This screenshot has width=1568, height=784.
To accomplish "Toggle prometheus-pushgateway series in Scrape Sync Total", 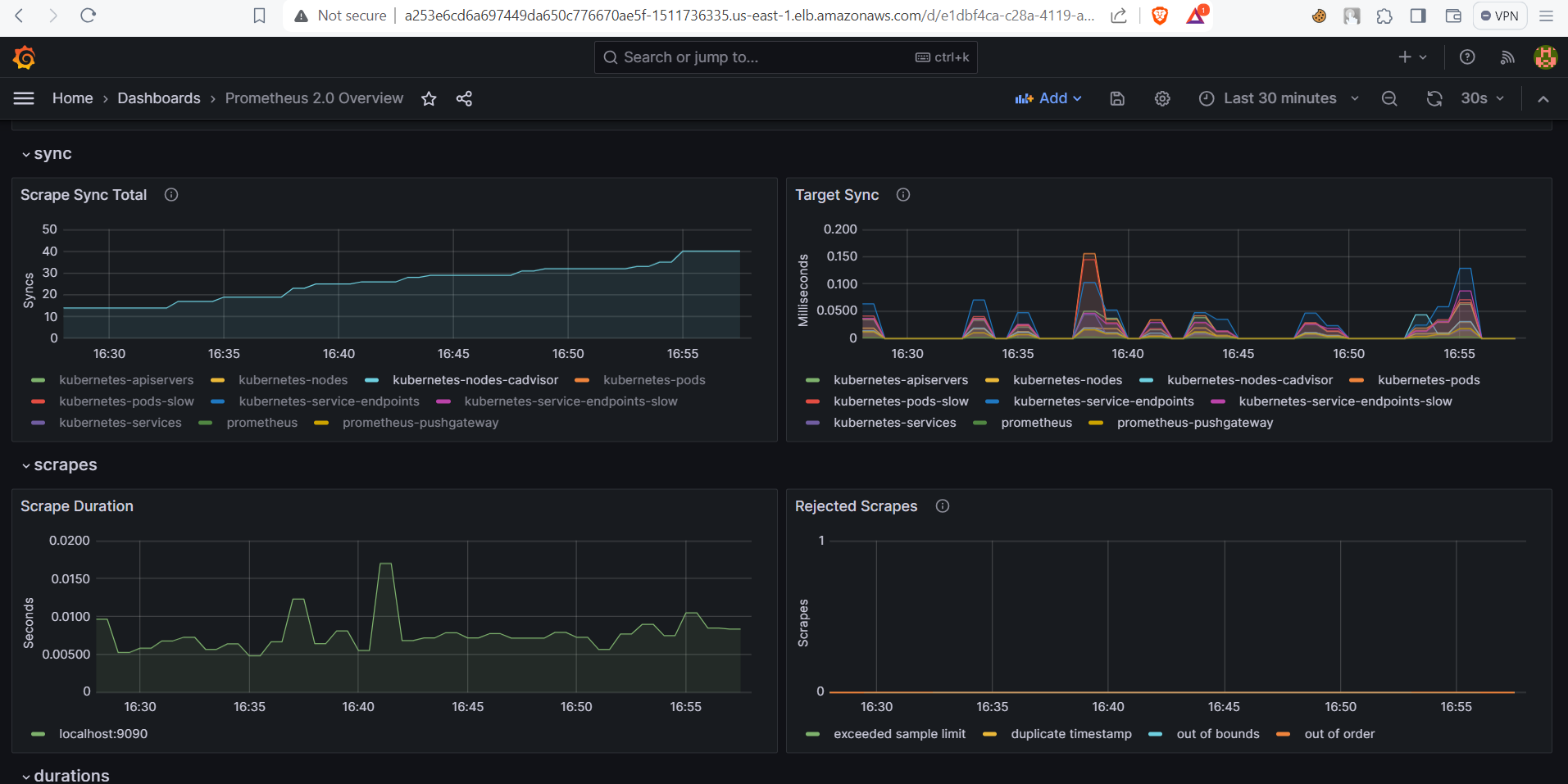I will (420, 423).
